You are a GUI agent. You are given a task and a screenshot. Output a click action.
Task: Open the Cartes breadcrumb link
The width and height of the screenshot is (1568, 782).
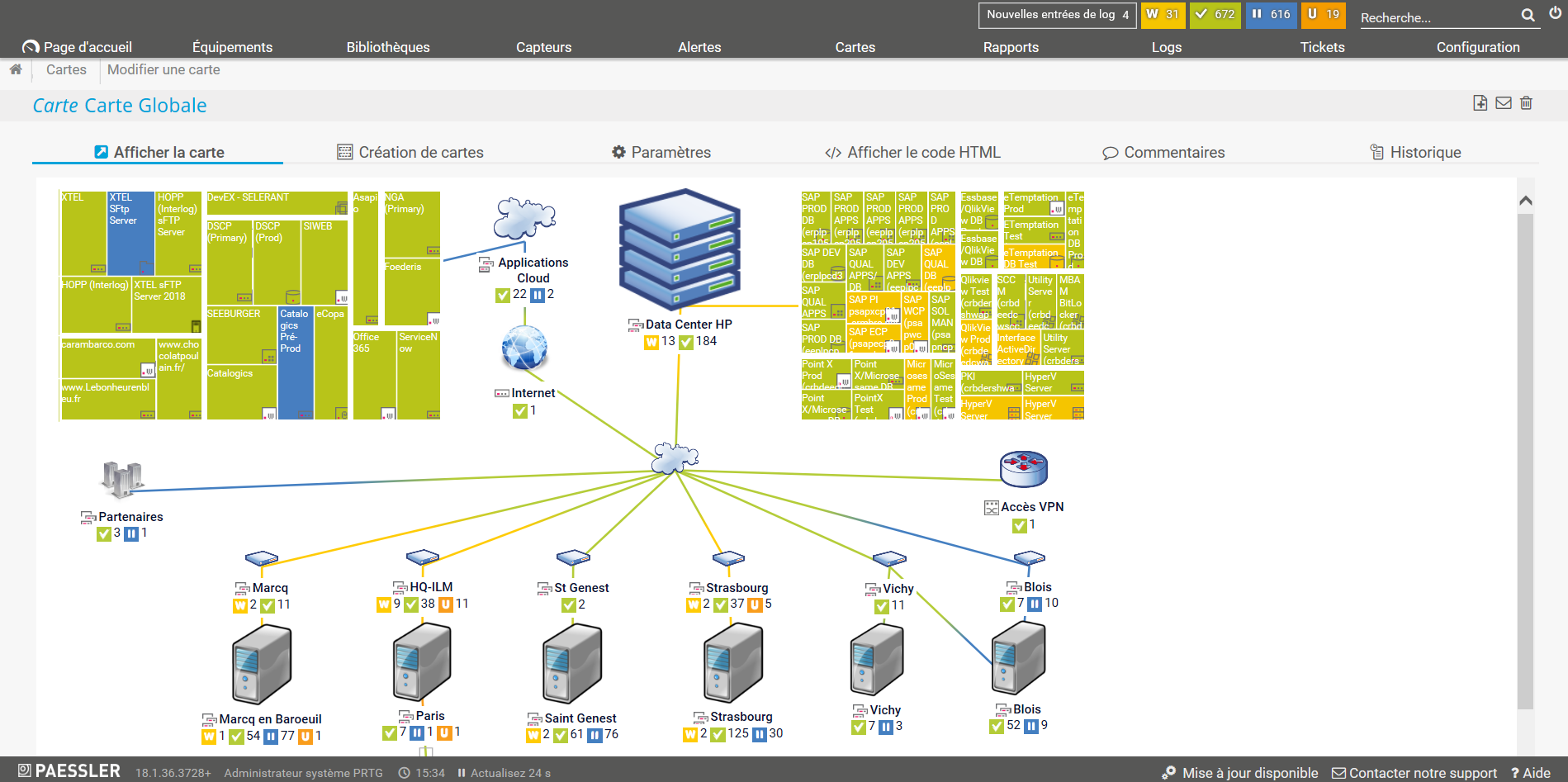click(66, 69)
